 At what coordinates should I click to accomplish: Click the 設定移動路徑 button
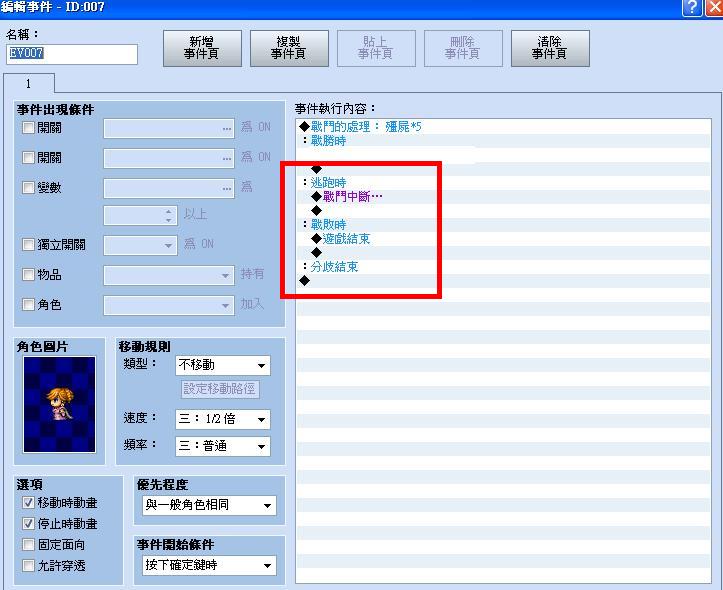pyautogui.click(x=219, y=389)
